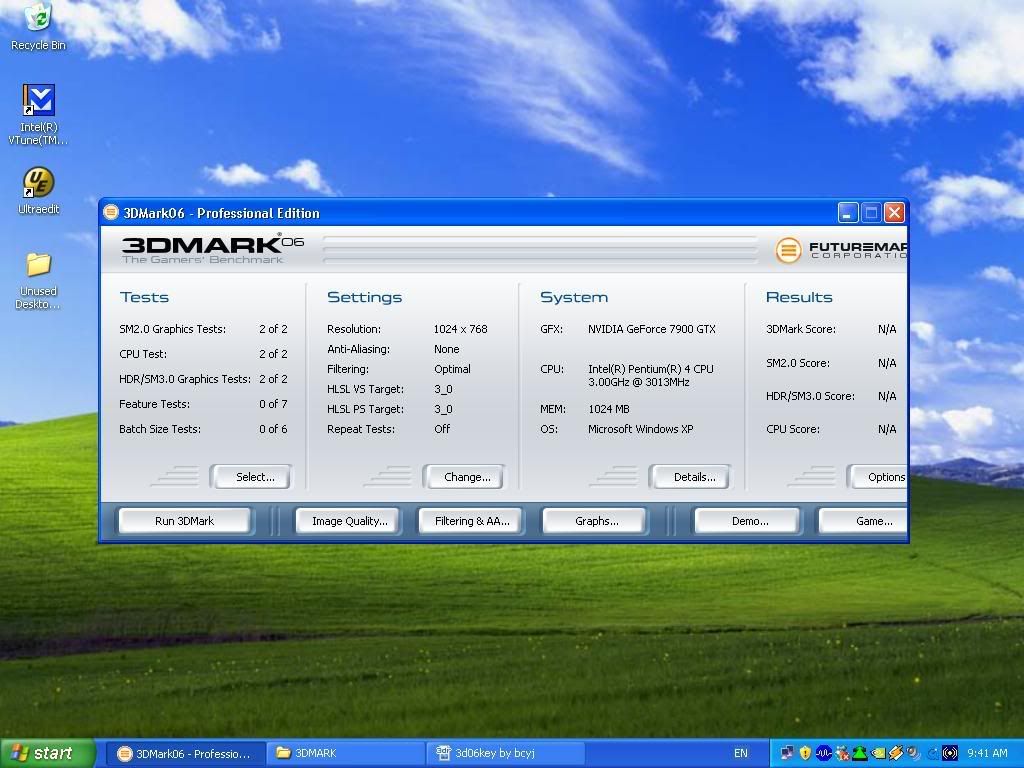Open the Graphs... tool
The height and width of the screenshot is (768, 1024).
(x=596, y=521)
